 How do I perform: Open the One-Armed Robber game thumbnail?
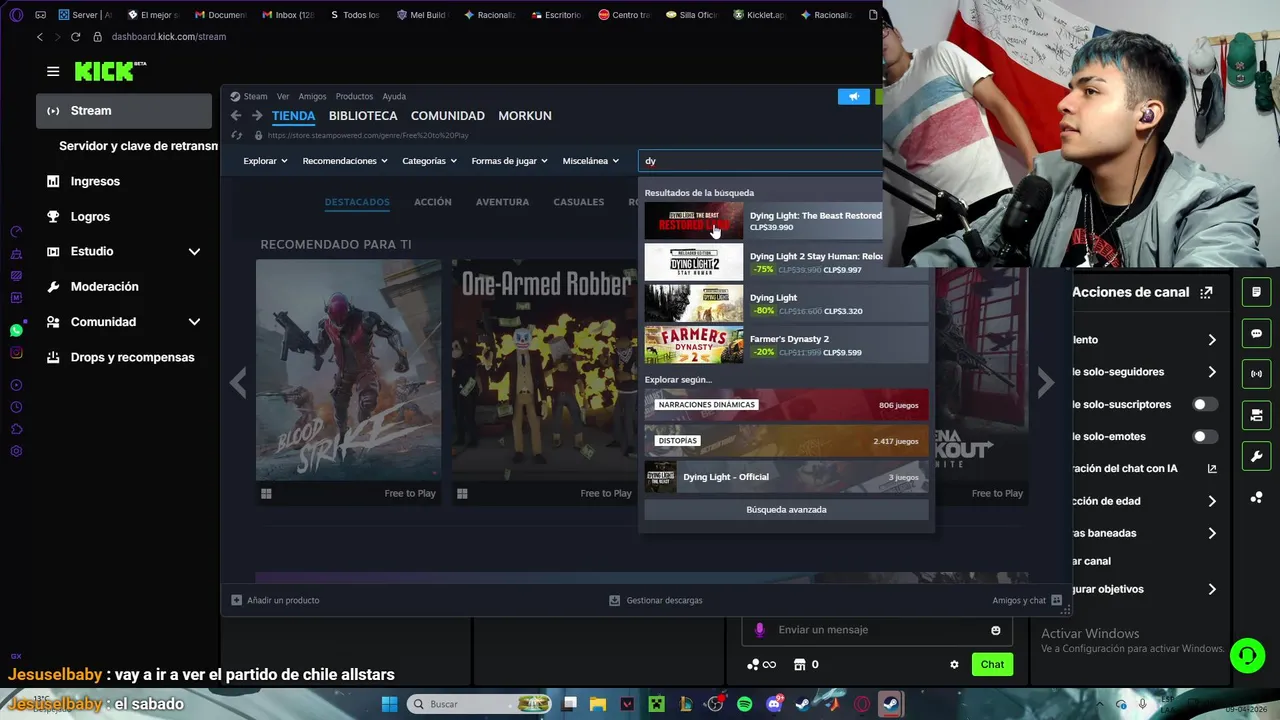click(x=545, y=370)
